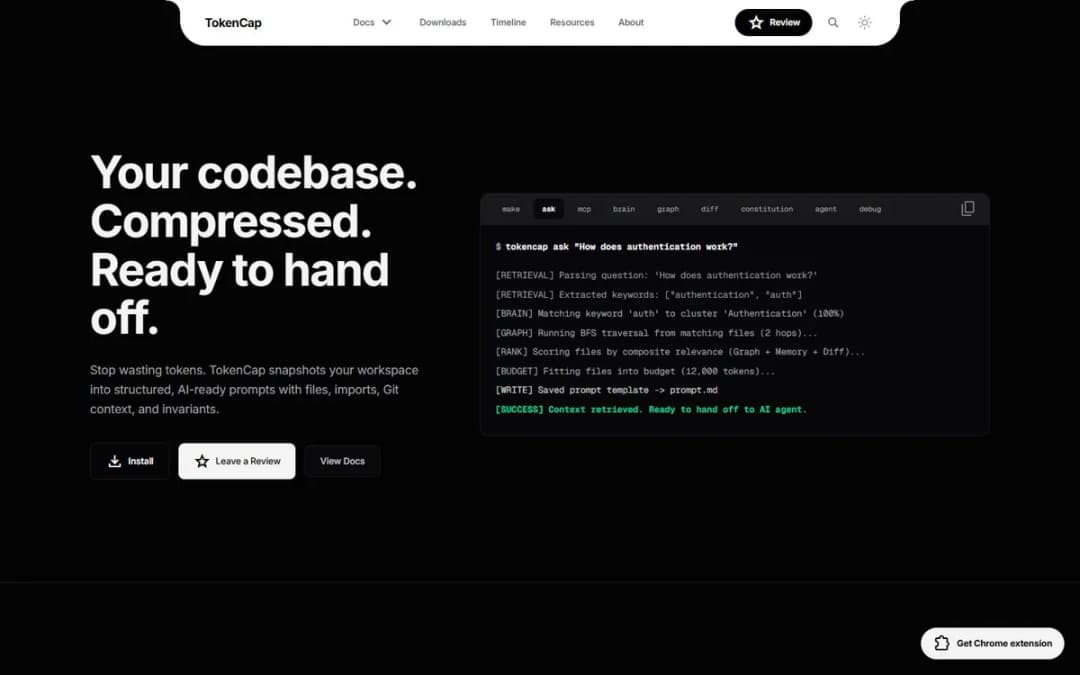Image resolution: width=1080 pixels, height=675 pixels.
Task: Click the [WRITE] Saved prompt template line
Action: [606, 390]
